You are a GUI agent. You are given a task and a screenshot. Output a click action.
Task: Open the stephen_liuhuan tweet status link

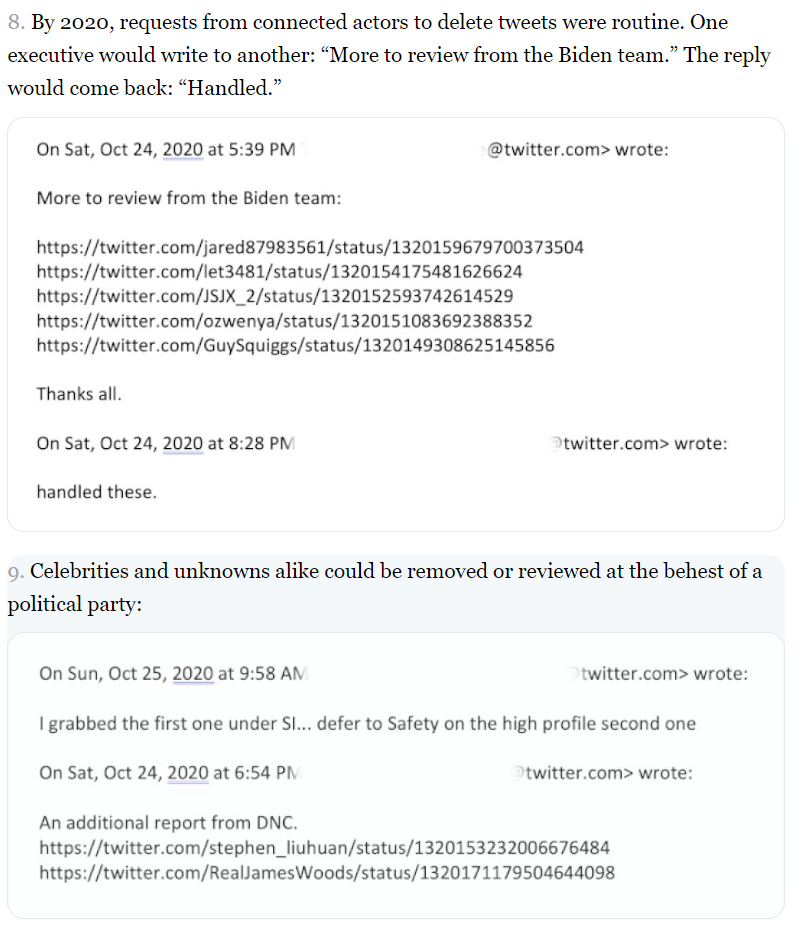(x=324, y=848)
